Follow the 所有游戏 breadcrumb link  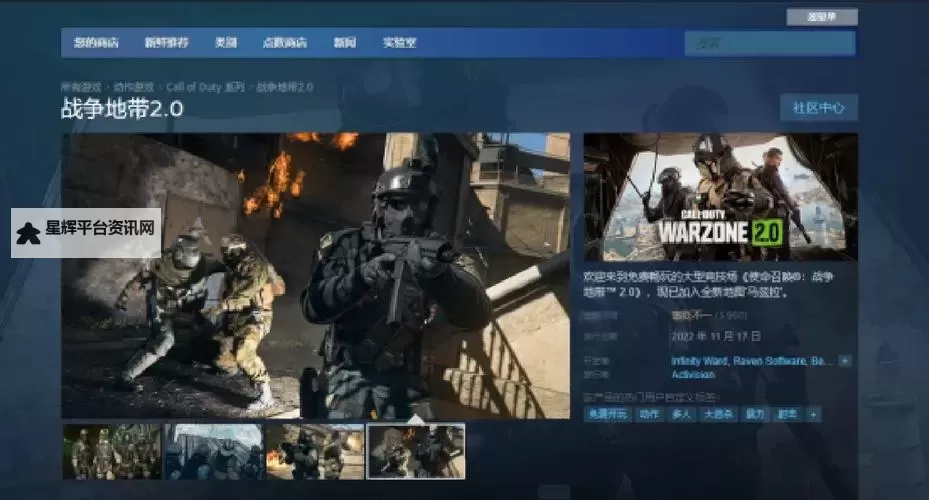tap(81, 87)
